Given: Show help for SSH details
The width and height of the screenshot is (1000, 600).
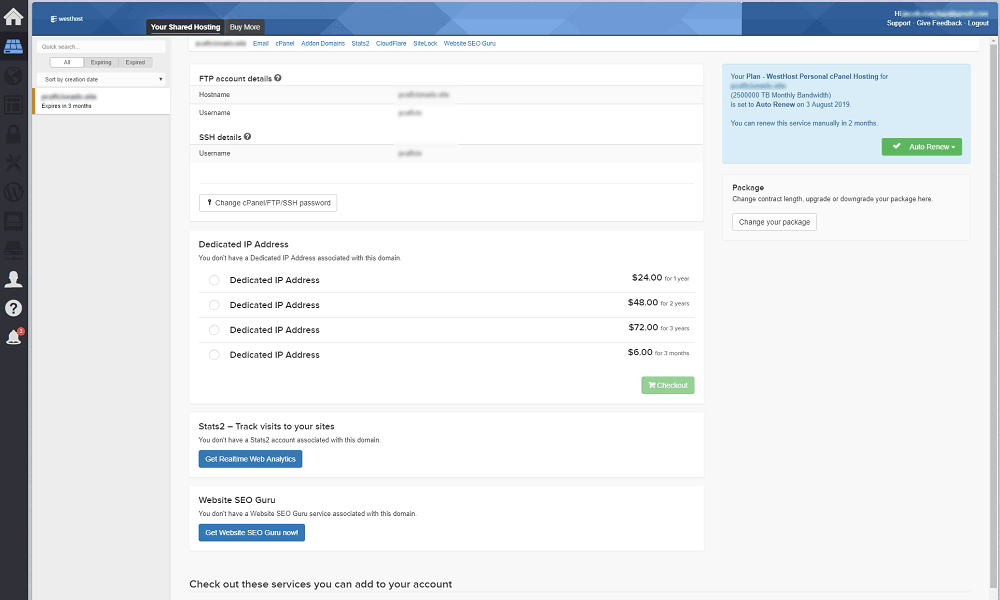Looking at the screenshot, I should coord(247,136).
